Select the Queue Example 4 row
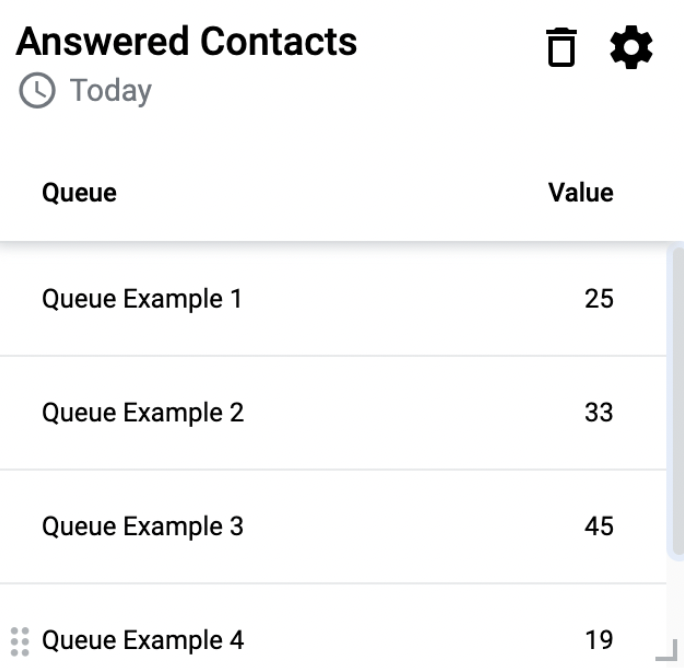Viewport: 684px width, 670px height. pyautogui.click(x=333, y=626)
